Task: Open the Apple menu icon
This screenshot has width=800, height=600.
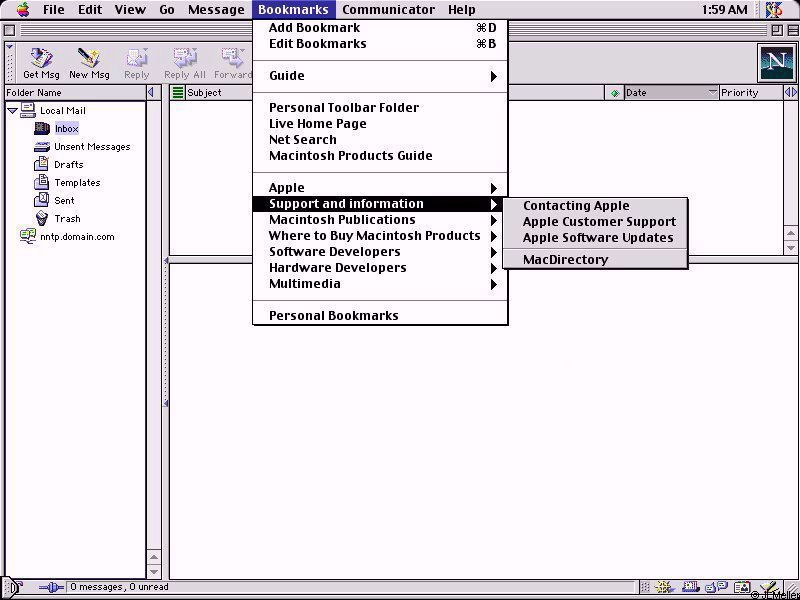Action: tap(22, 9)
